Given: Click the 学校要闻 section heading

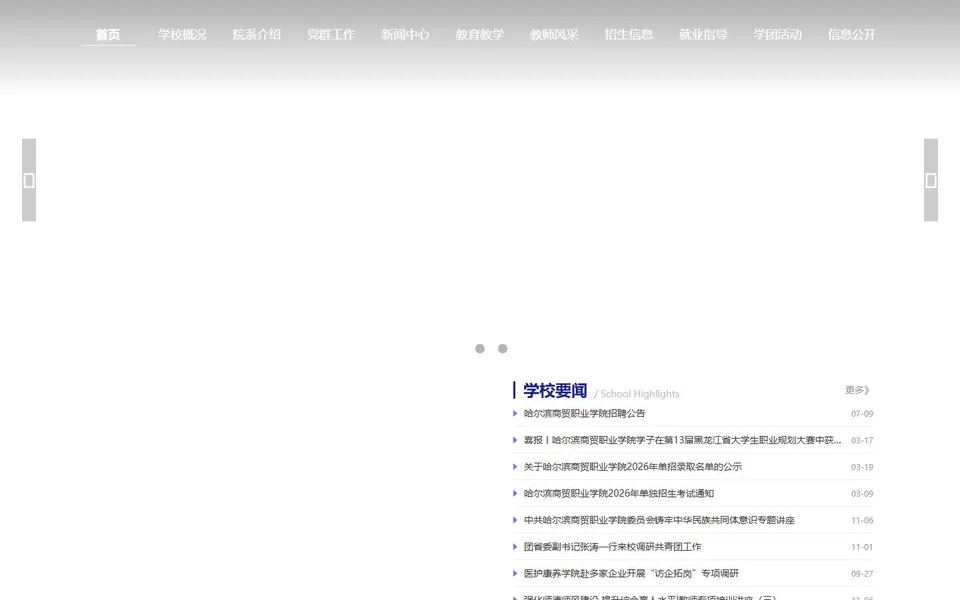Looking at the screenshot, I should [x=555, y=390].
